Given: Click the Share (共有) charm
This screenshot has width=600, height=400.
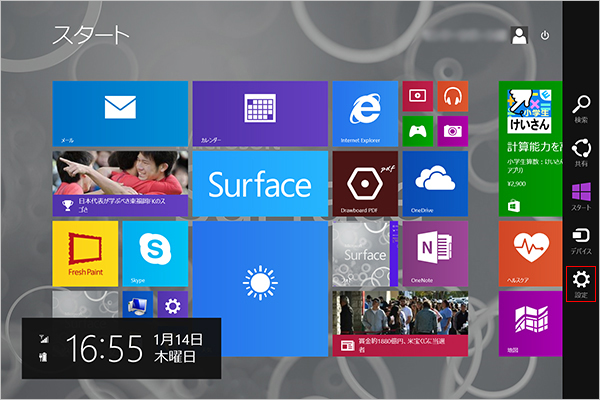Looking at the screenshot, I should pos(581,153).
